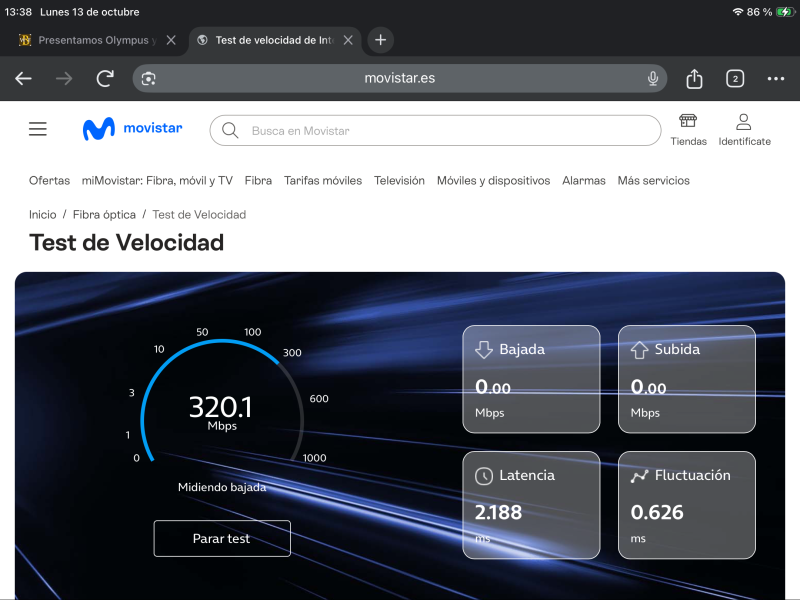Select the Televisión menu item

[x=399, y=181]
